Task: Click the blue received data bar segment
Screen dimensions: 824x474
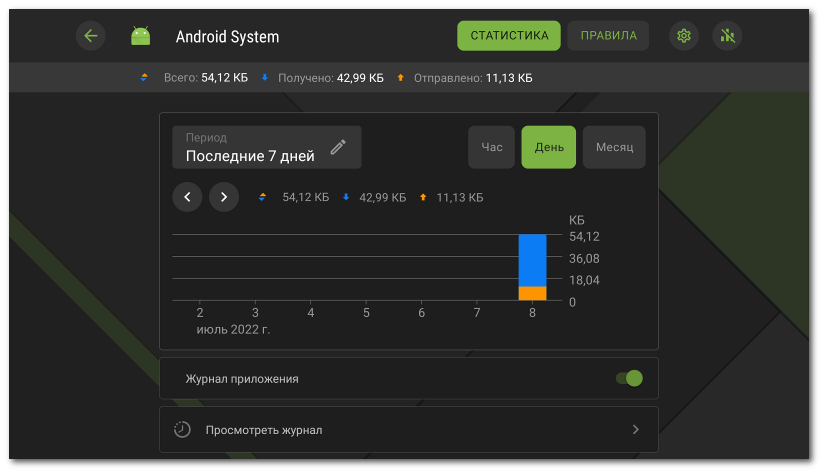Action: pos(532,260)
